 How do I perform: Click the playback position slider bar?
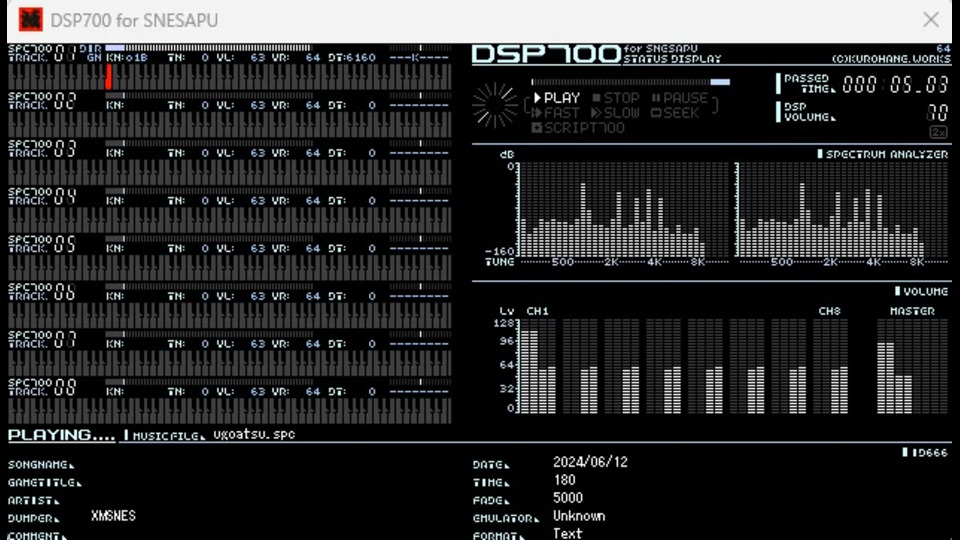click(x=630, y=81)
